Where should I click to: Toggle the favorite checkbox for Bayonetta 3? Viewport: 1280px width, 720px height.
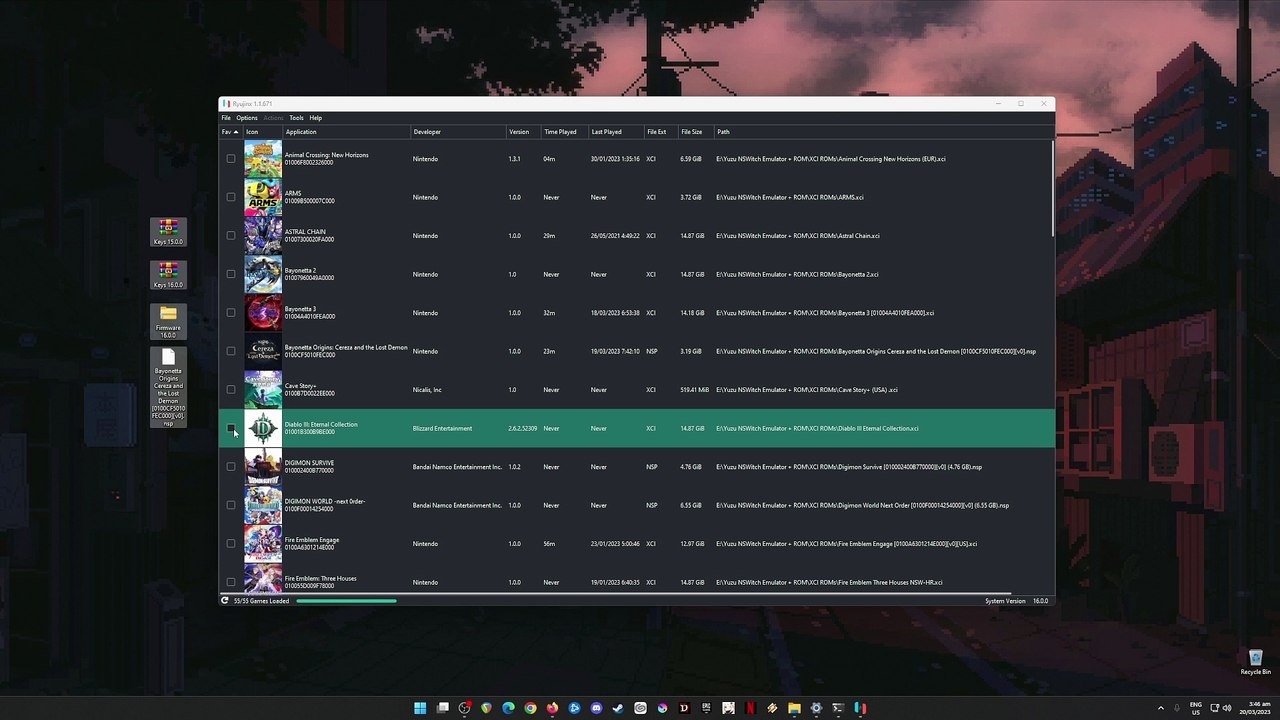pos(231,313)
